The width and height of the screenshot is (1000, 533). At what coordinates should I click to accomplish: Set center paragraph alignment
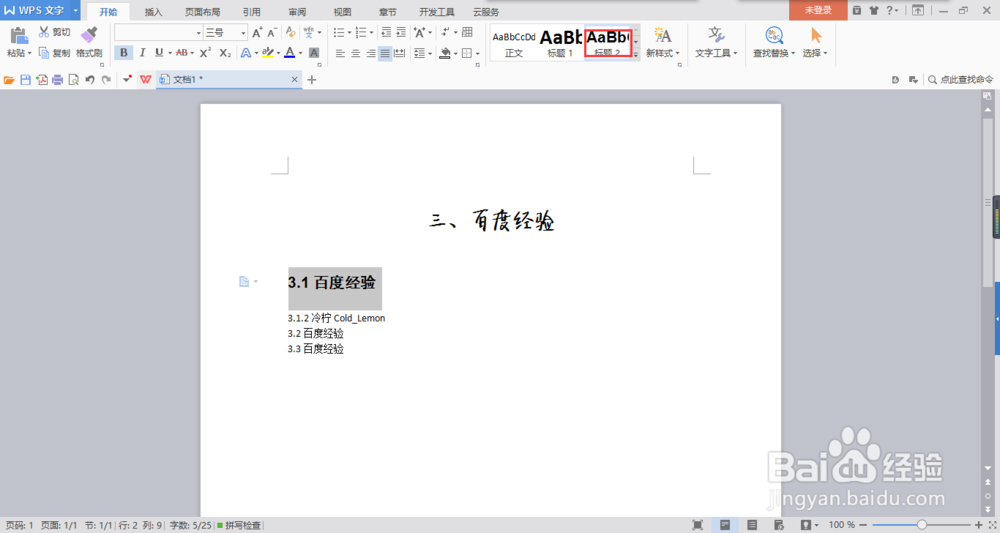355,54
